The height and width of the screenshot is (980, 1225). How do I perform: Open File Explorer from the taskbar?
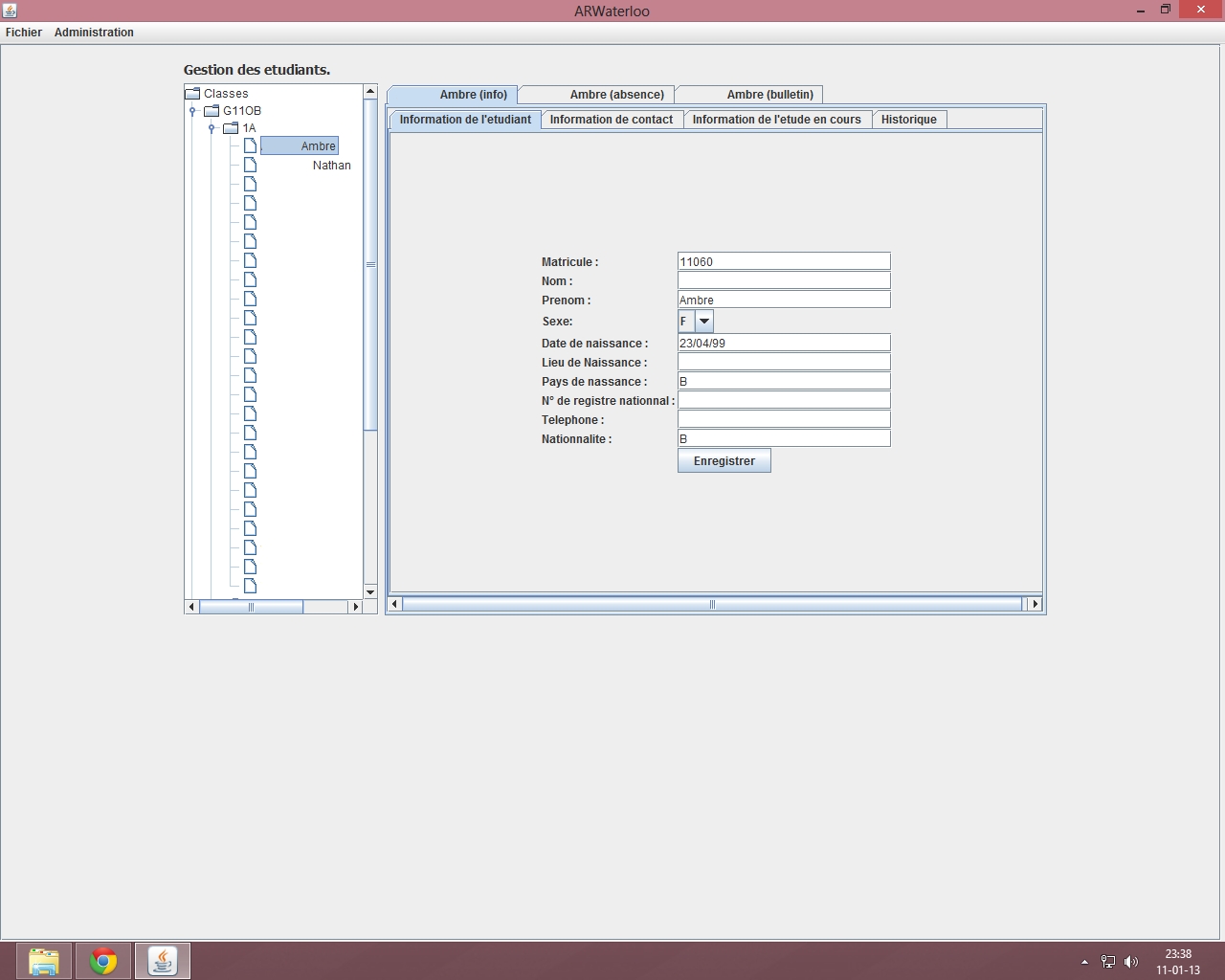pyautogui.click(x=44, y=961)
